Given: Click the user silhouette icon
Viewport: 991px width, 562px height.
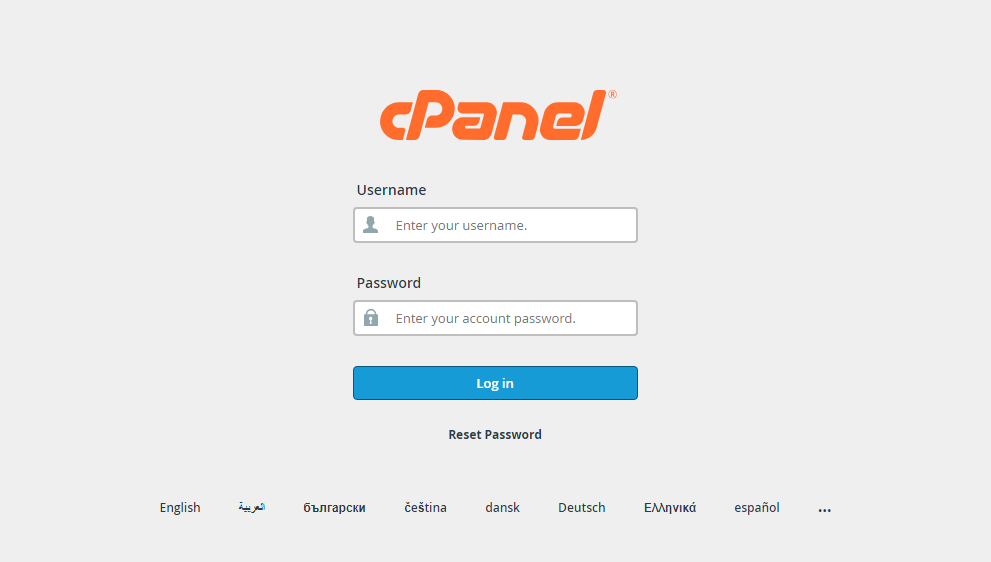Looking at the screenshot, I should [x=371, y=224].
